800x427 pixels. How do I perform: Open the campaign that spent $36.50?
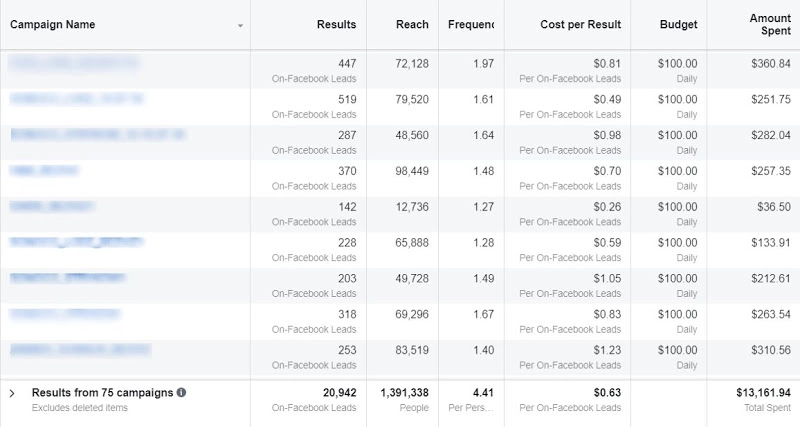point(52,207)
